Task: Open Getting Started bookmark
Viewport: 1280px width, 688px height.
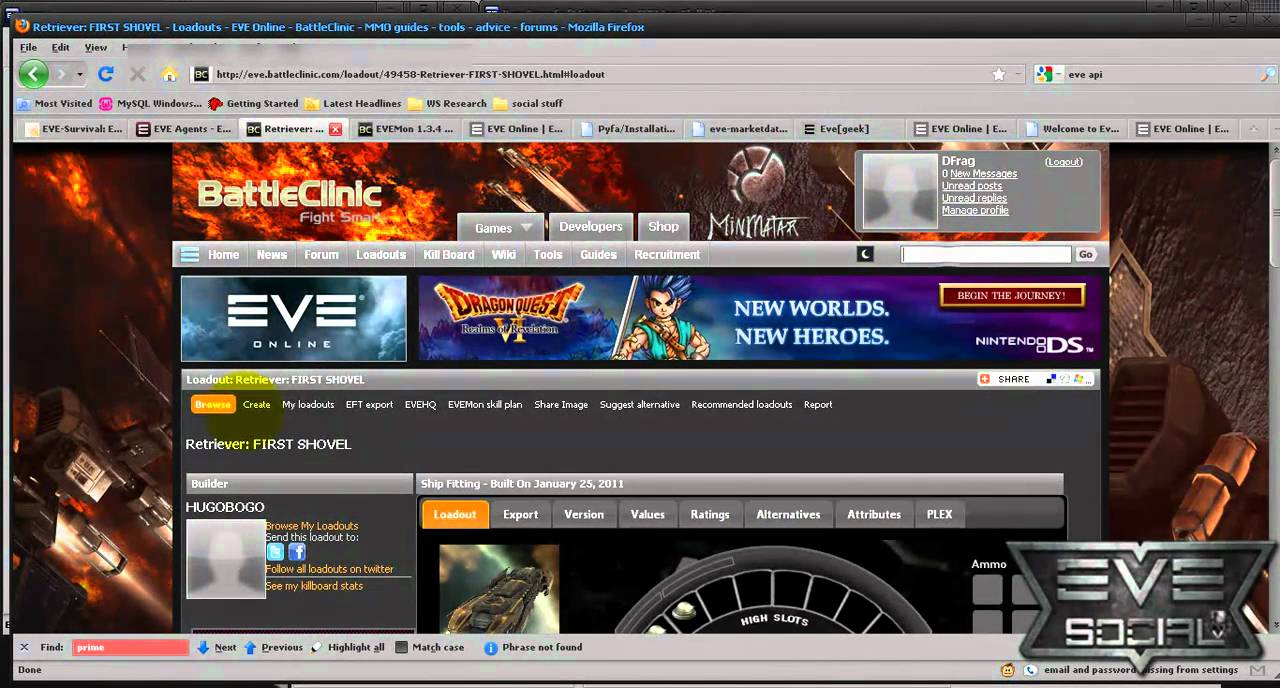Action: coord(254,103)
